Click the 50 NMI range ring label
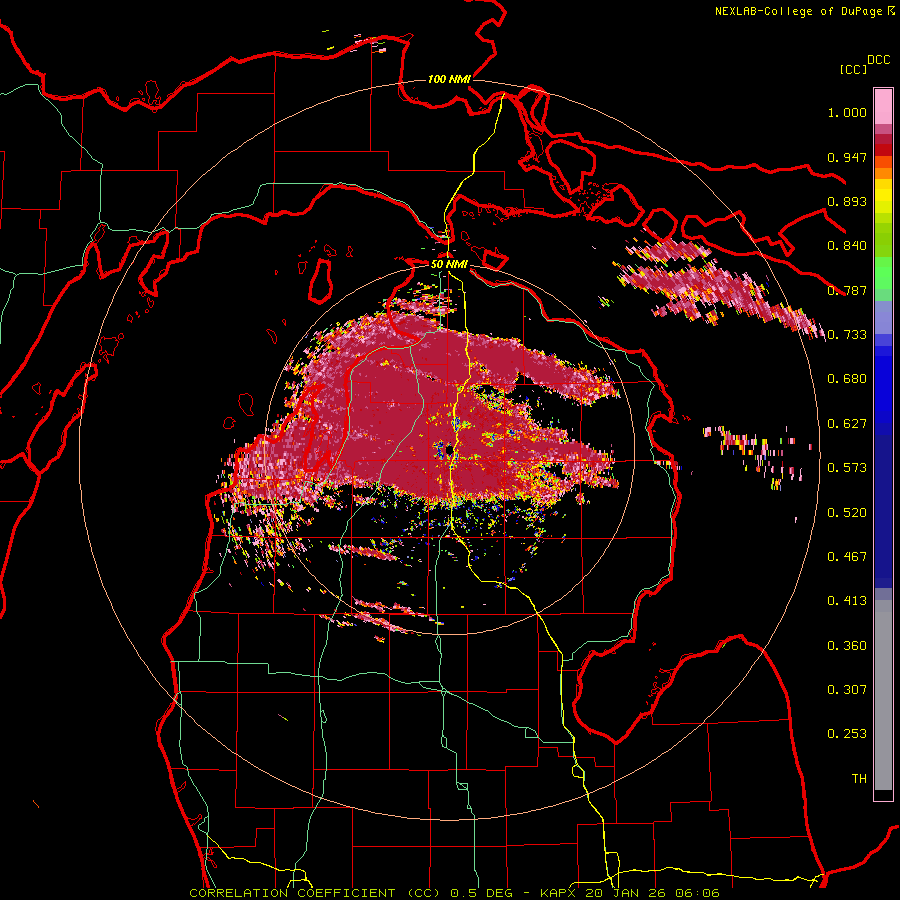This screenshot has height=900, width=900. 449,264
